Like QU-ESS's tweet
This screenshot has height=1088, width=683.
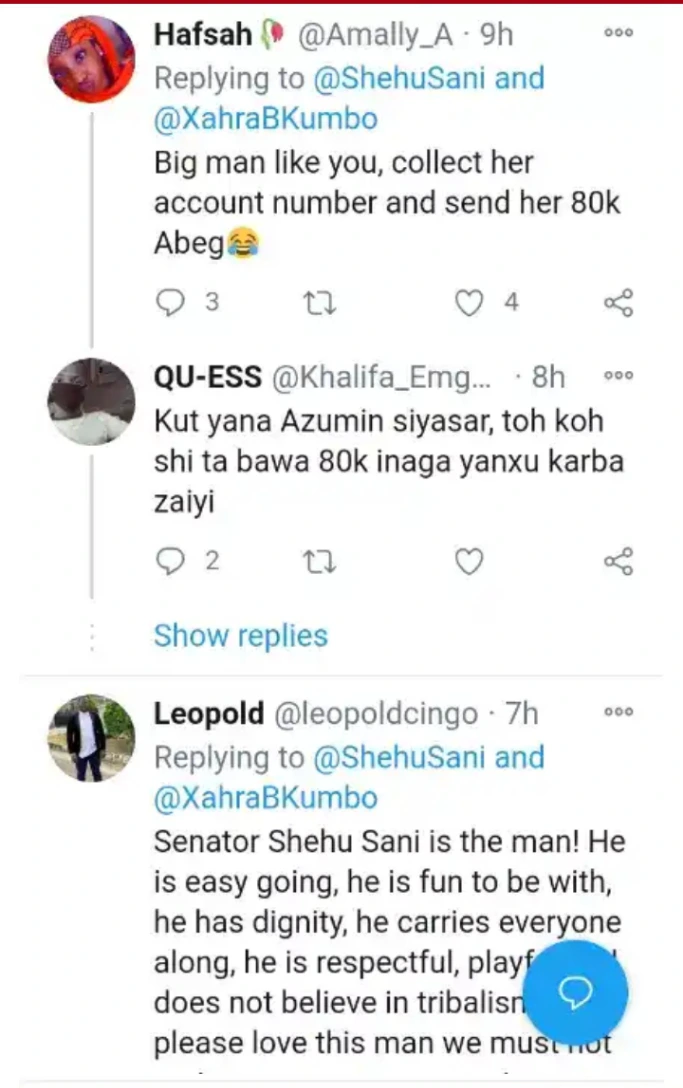tap(469, 562)
